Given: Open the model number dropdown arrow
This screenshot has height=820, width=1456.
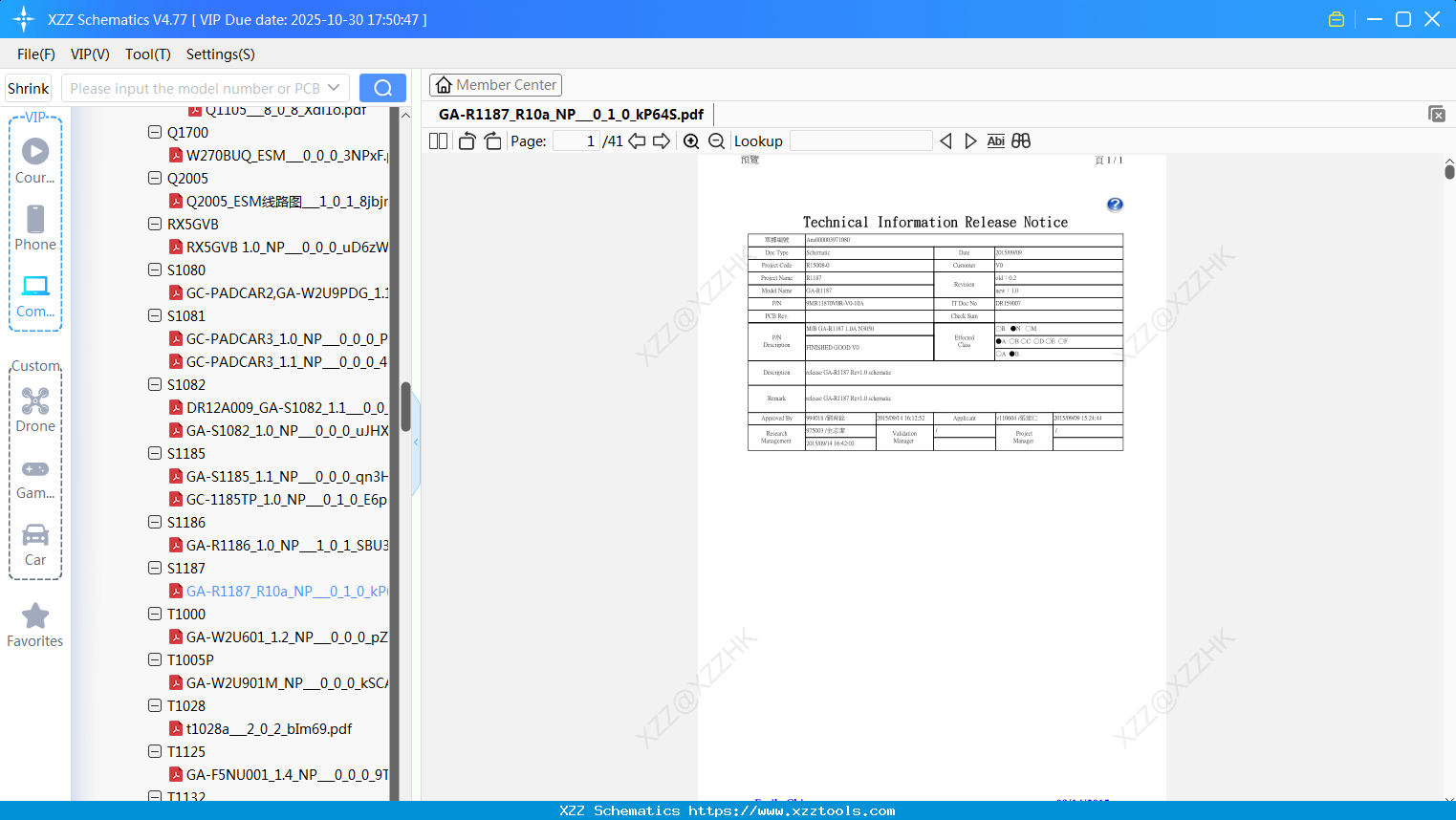Looking at the screenshot, I should (334, 88).
